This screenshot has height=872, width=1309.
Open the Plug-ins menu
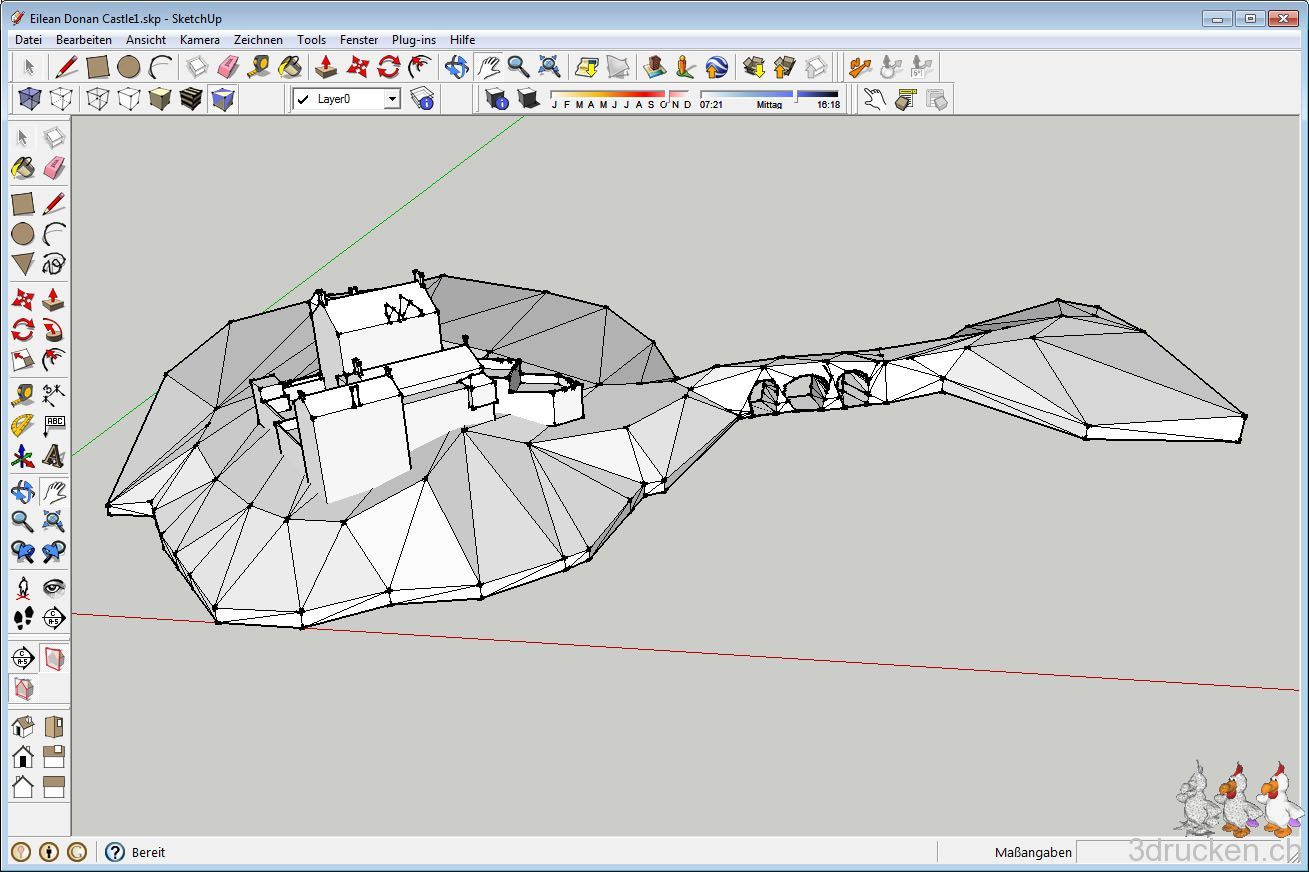[x=413, y=40]
